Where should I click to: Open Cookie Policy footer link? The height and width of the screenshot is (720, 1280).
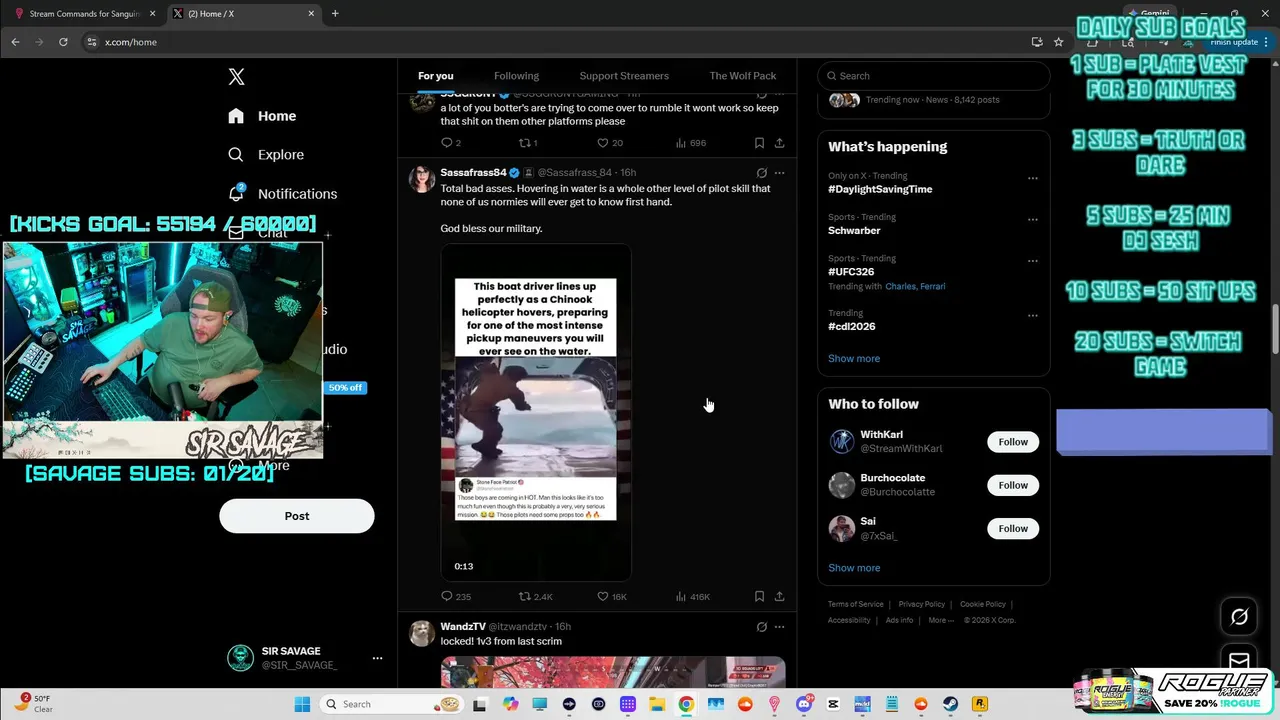982,604
